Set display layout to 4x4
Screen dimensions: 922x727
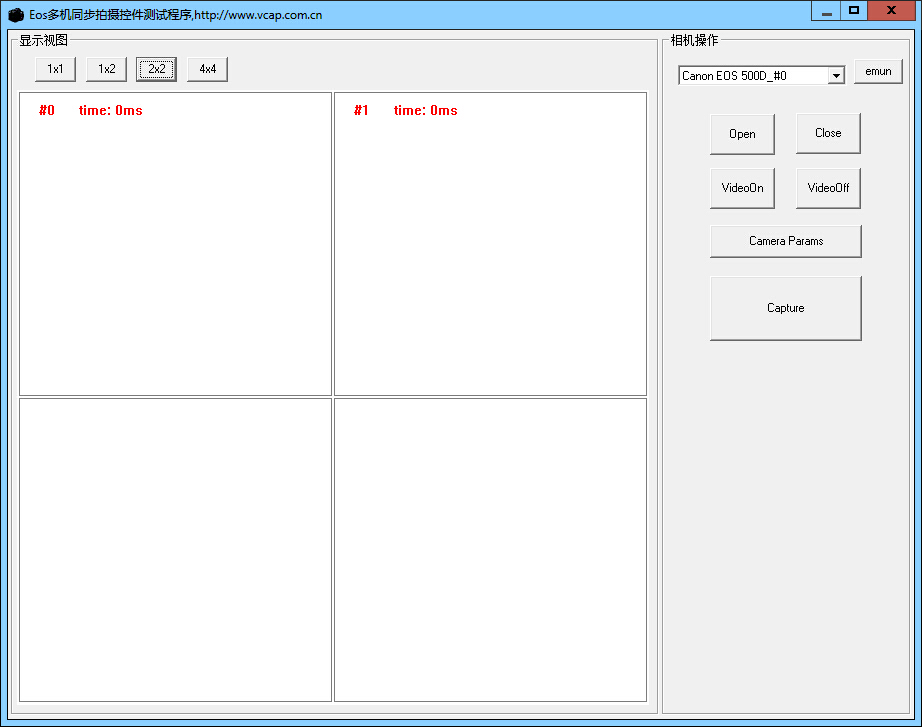pyautogui.click(x=207, y=69)
